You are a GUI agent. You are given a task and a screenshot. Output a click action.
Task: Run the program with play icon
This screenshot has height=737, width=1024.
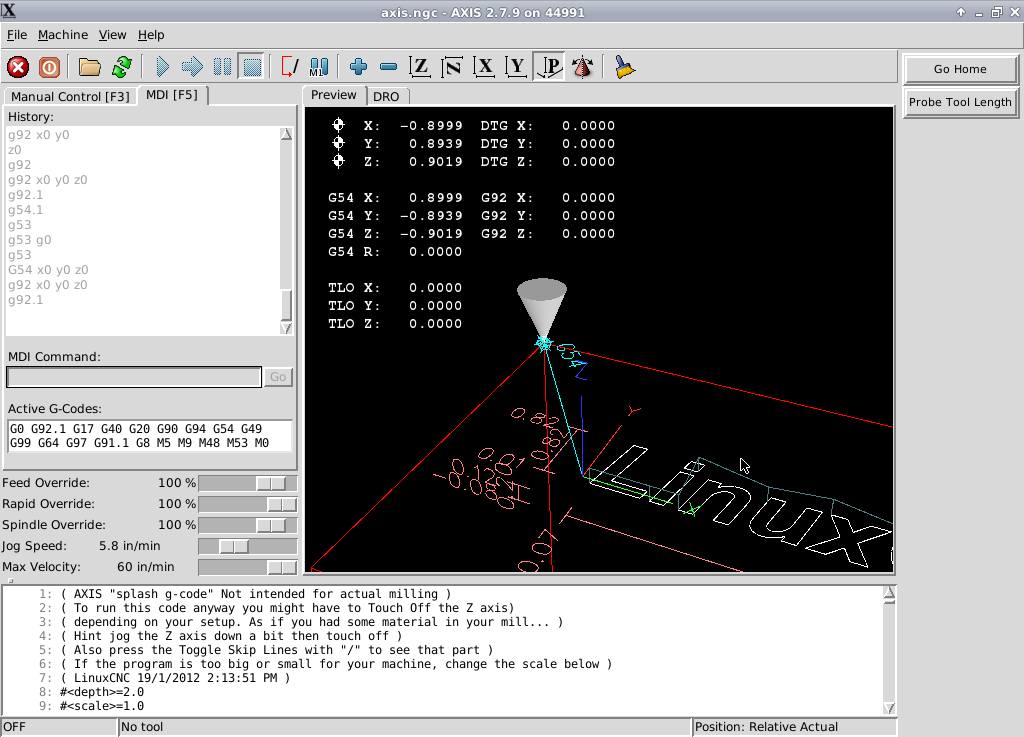(162, 67)
